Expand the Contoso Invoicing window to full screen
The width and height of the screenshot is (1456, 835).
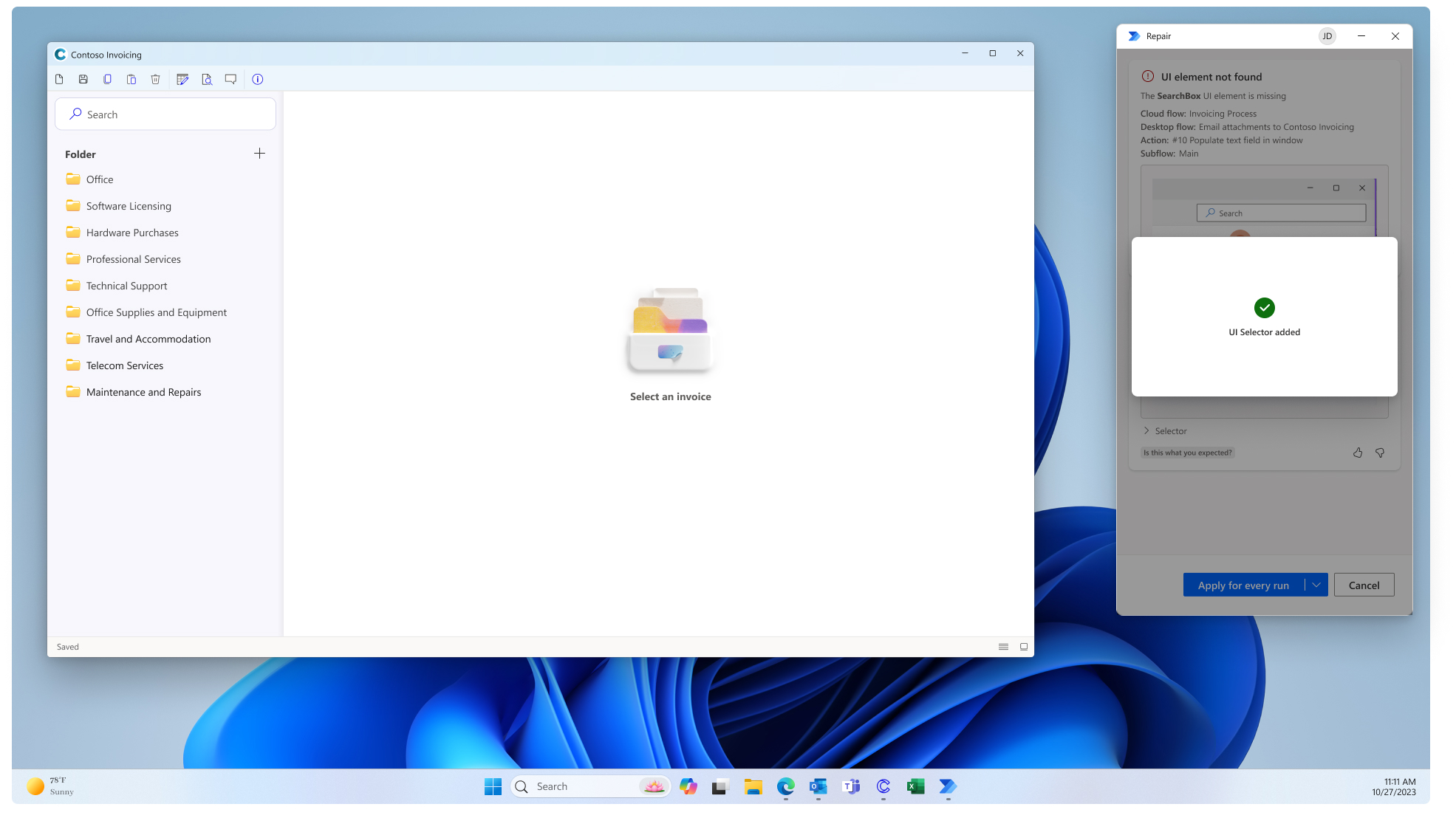993,54
